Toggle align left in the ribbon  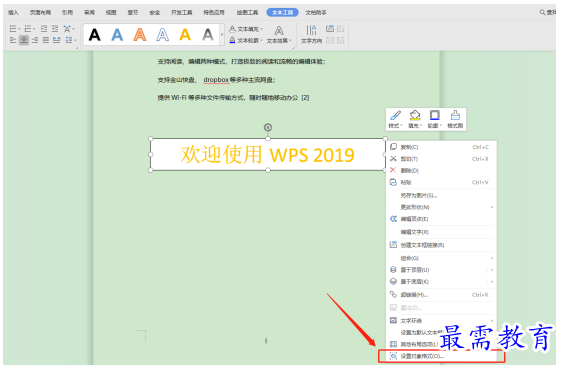tap(13, 40)
